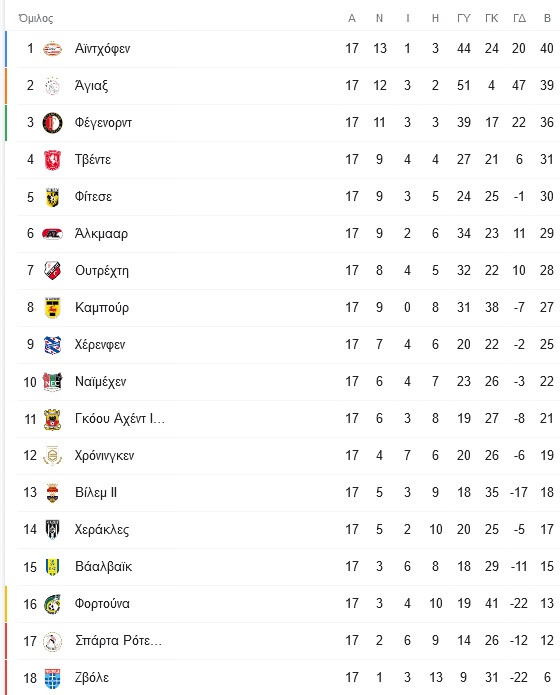Open team link Αϊντχόφεν
The image size is (560, 695).
click(102, 48)
